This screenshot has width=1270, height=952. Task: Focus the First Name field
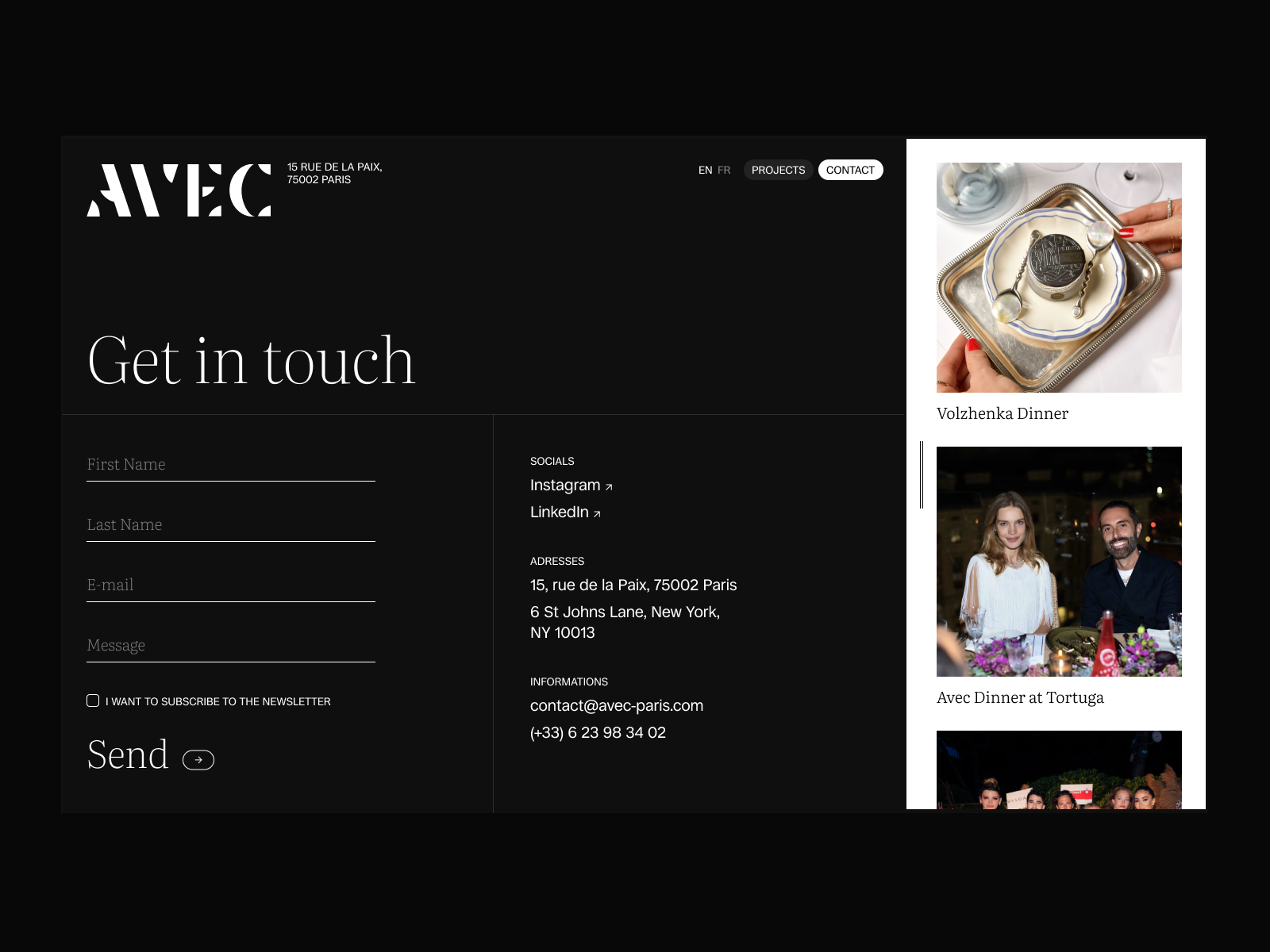pos(230,465)
